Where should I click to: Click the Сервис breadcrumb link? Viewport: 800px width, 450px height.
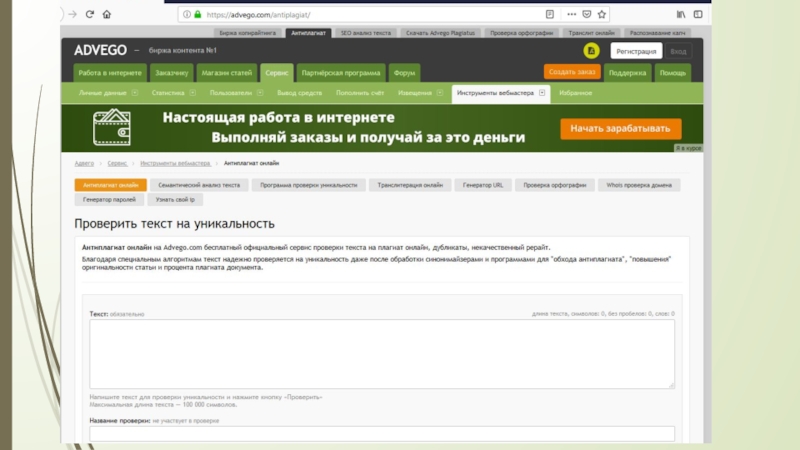click(117, 162)
